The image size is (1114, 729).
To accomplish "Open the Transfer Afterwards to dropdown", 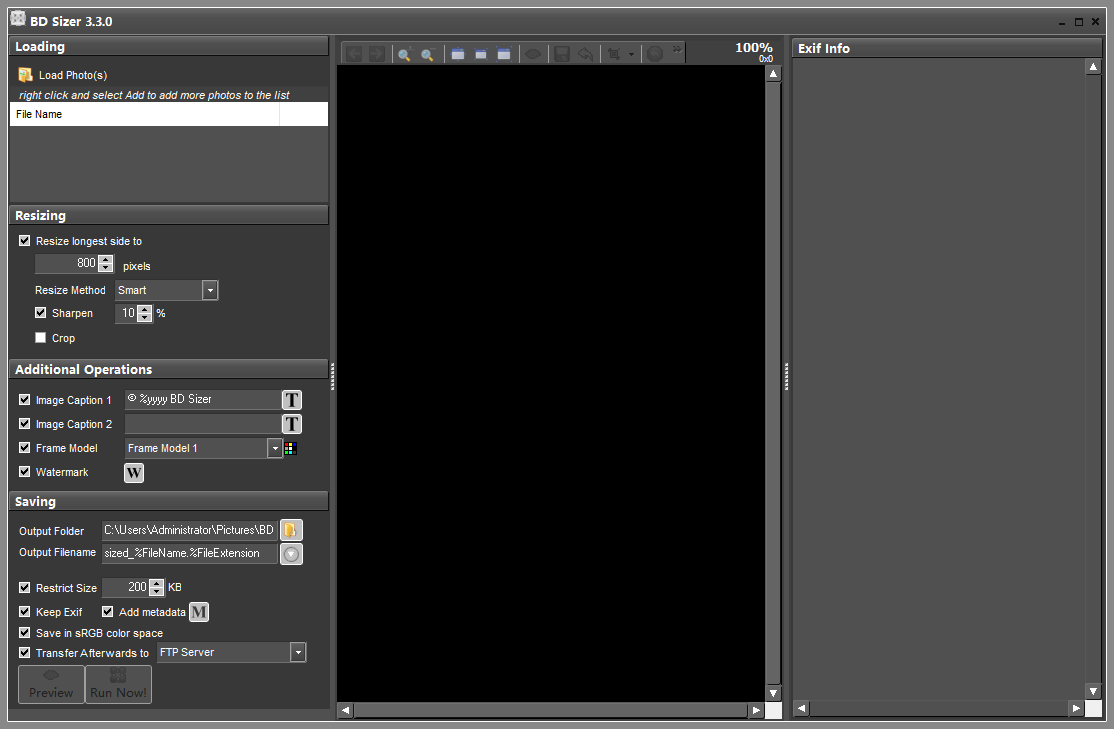I will (298, 652).
